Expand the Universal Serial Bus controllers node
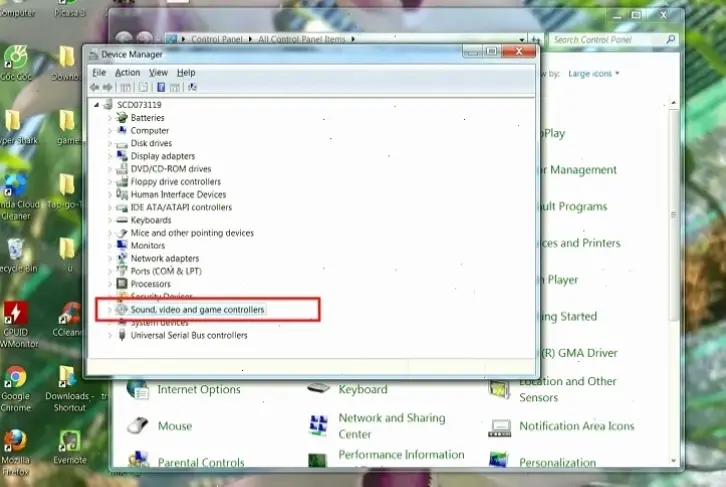Screen dimensions: 726x487 click(110, 336)
